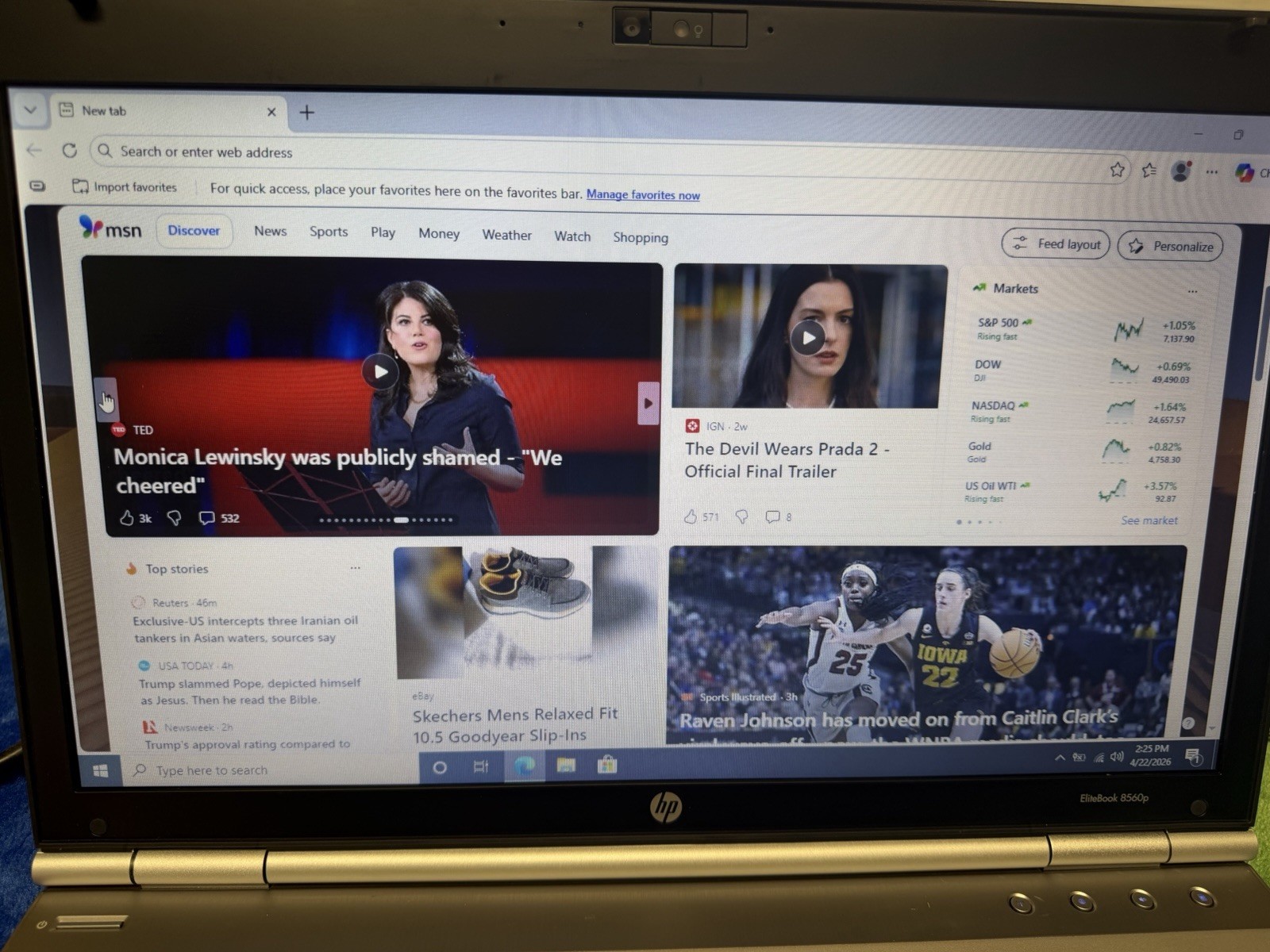
Task: Open Skechers Mens Relaxed Fit listing
Action: (x=514, y=725)
